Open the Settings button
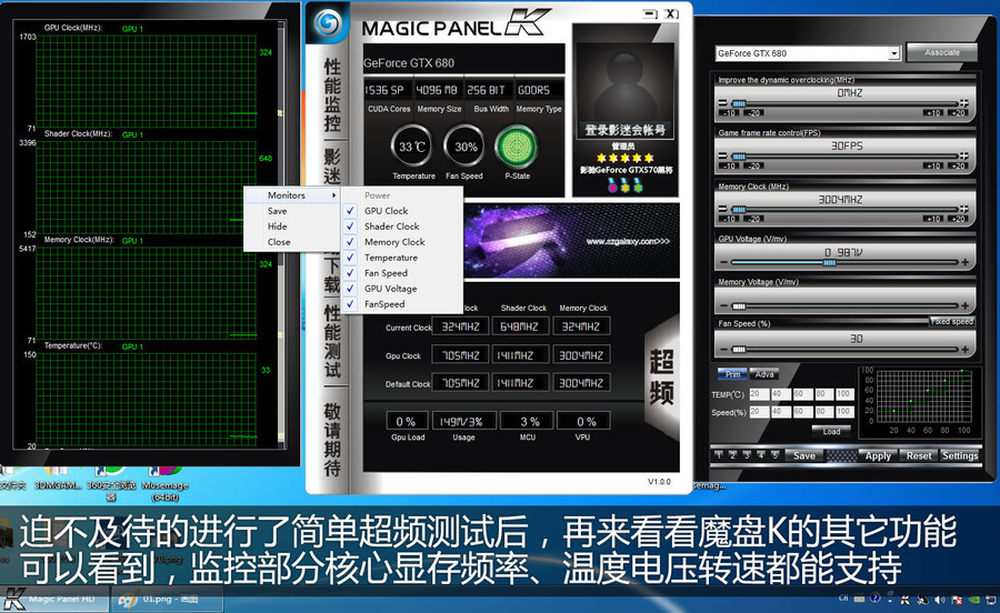The image size is (1000, 613). click(960, 455)
